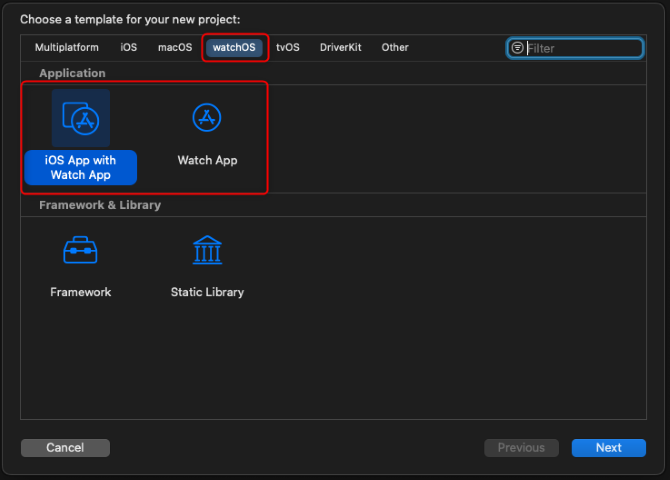Image resolution: width=670 pixels, height=480 pixels.
Task: Choose the Static Library building icon
Action: (x=207, y=250)
